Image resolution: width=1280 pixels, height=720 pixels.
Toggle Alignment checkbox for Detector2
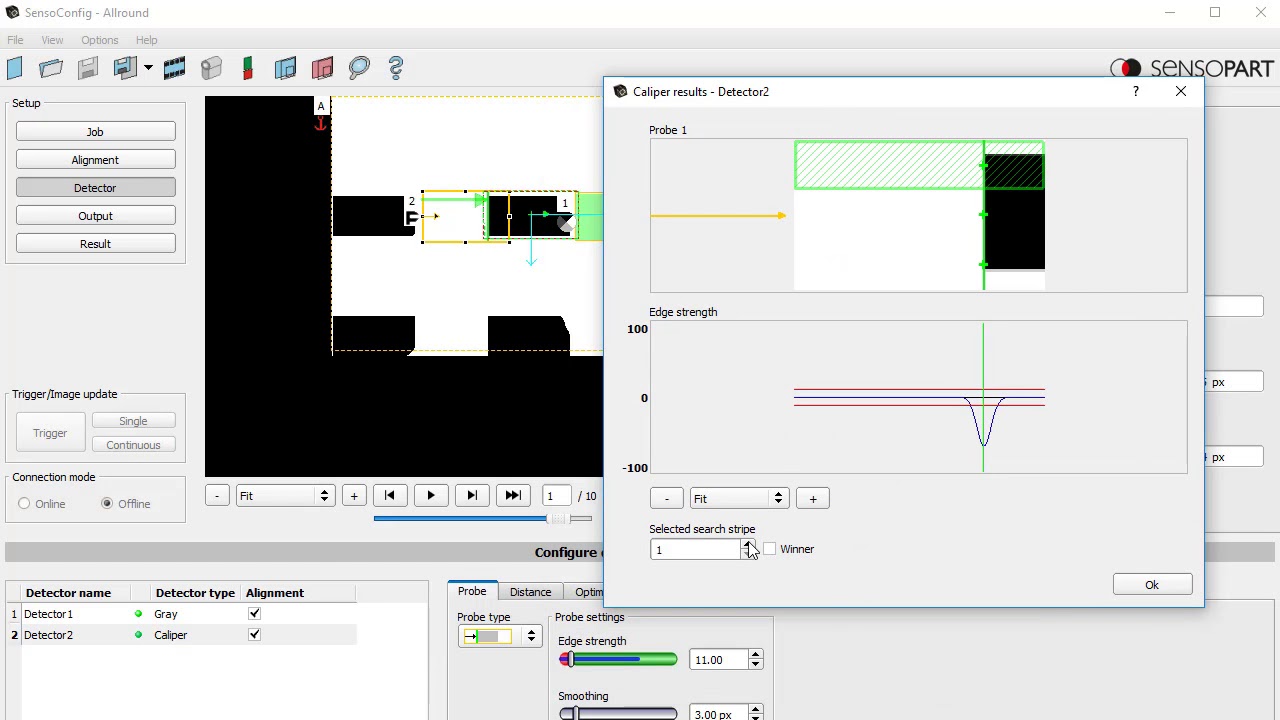click(254, 635)
